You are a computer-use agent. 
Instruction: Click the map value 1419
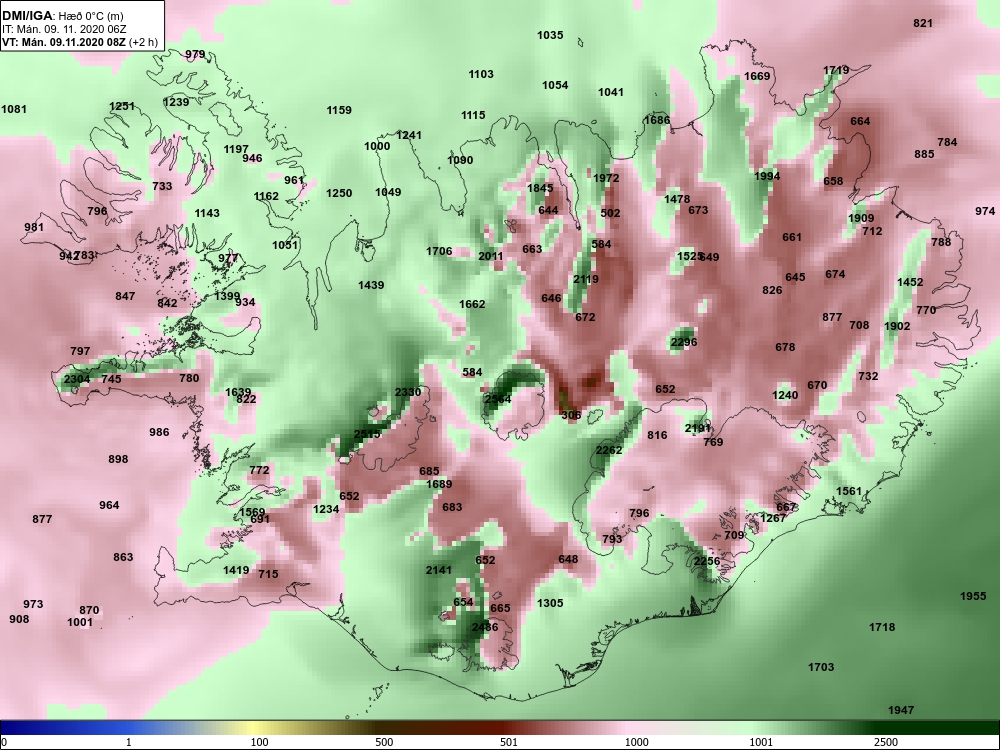point(236,570)
